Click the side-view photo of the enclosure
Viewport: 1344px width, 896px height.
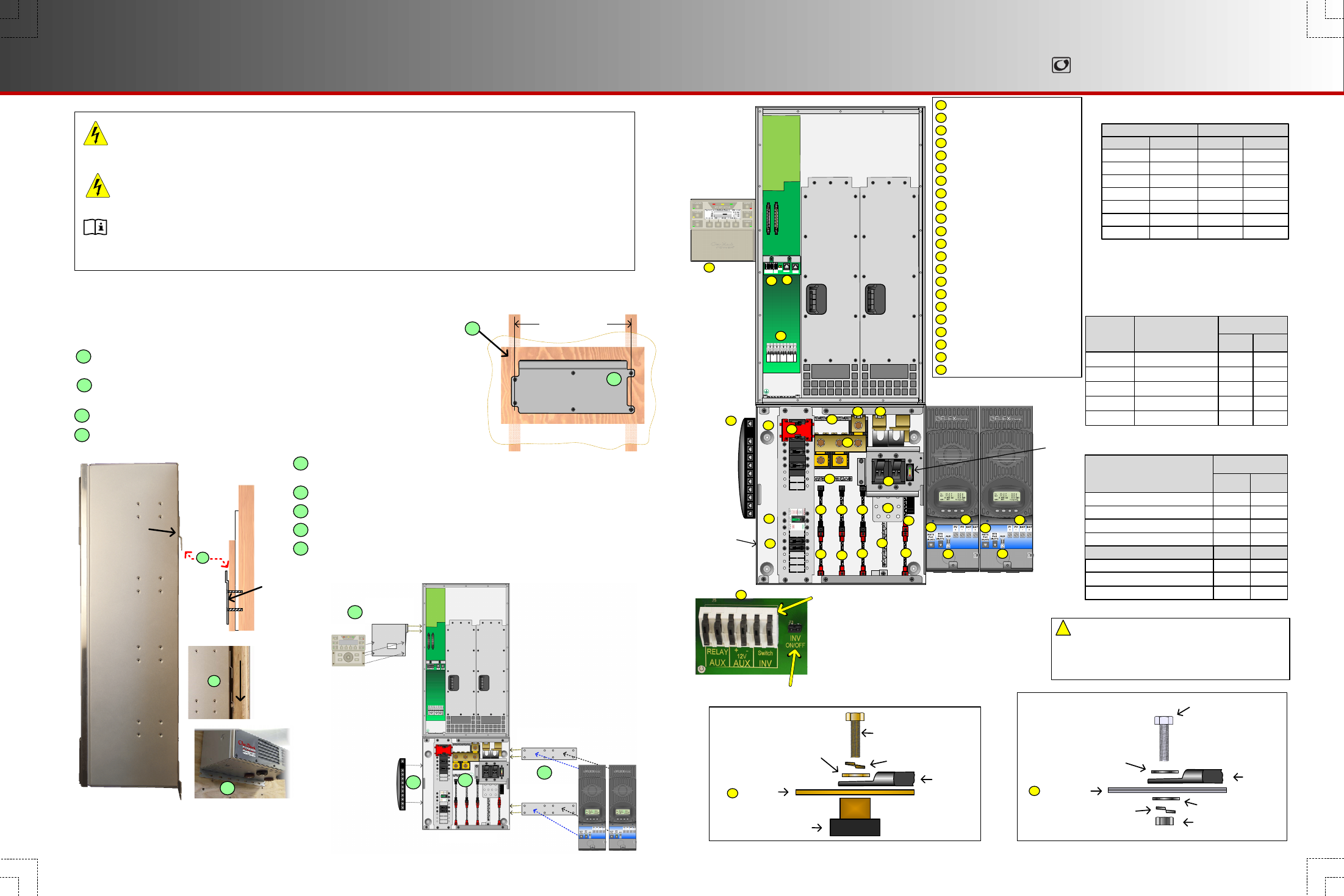click(x=131, y=631)
